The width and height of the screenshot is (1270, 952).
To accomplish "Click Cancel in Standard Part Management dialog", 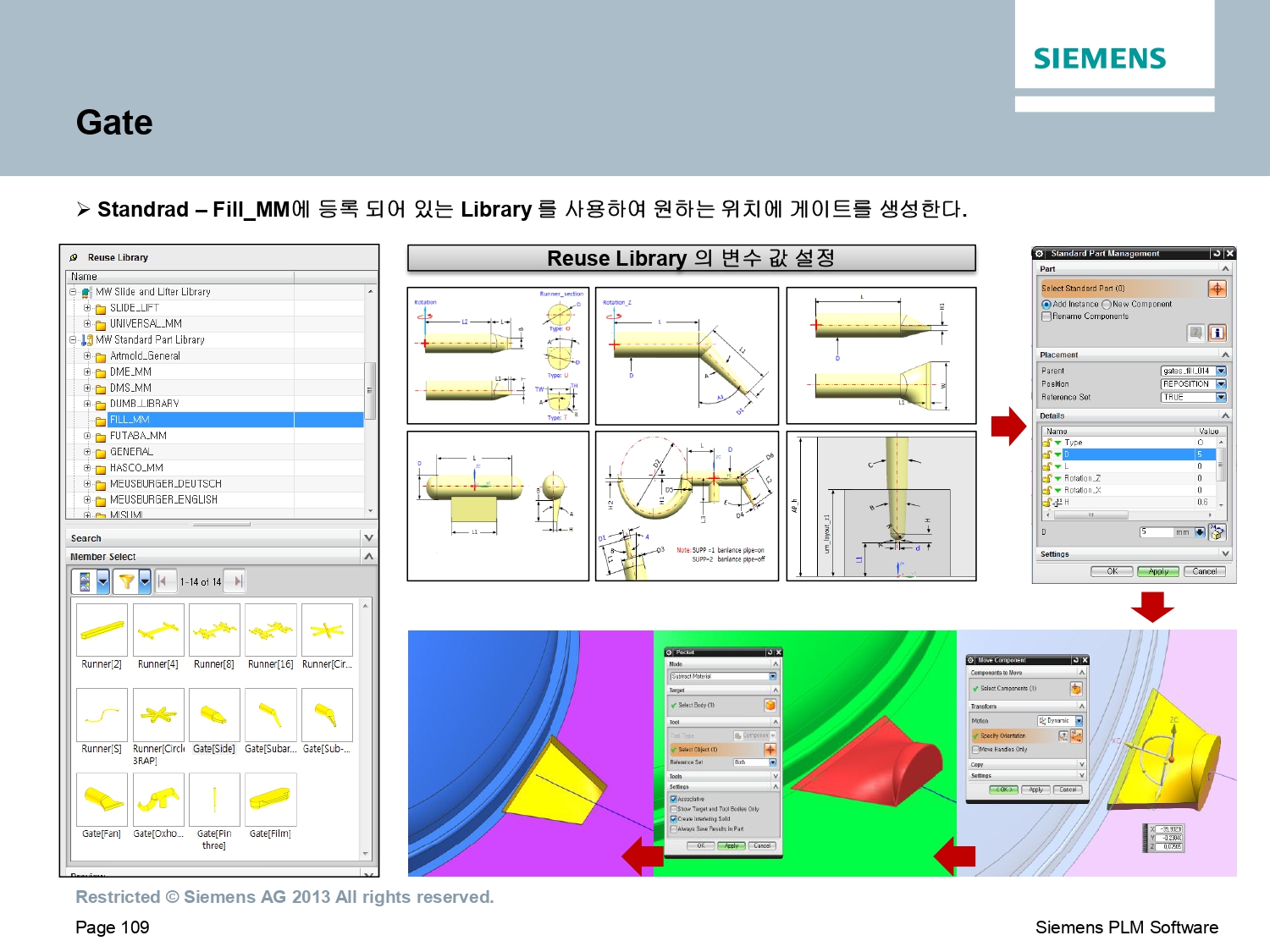I will tap(1205, 571).
